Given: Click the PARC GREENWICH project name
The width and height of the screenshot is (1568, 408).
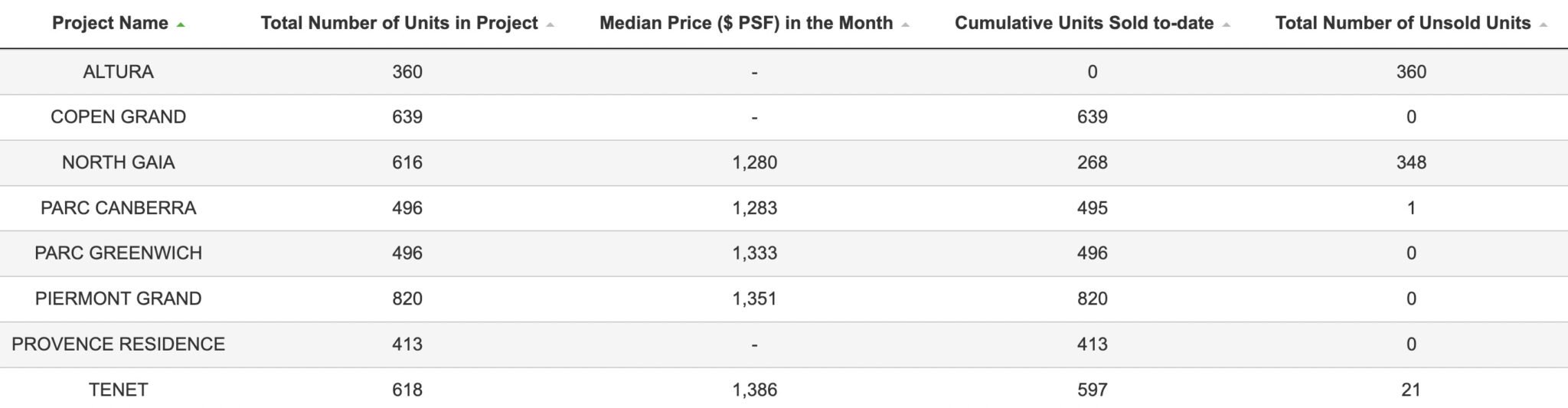Looking at the screenshot, I should [x=119, y=253].
